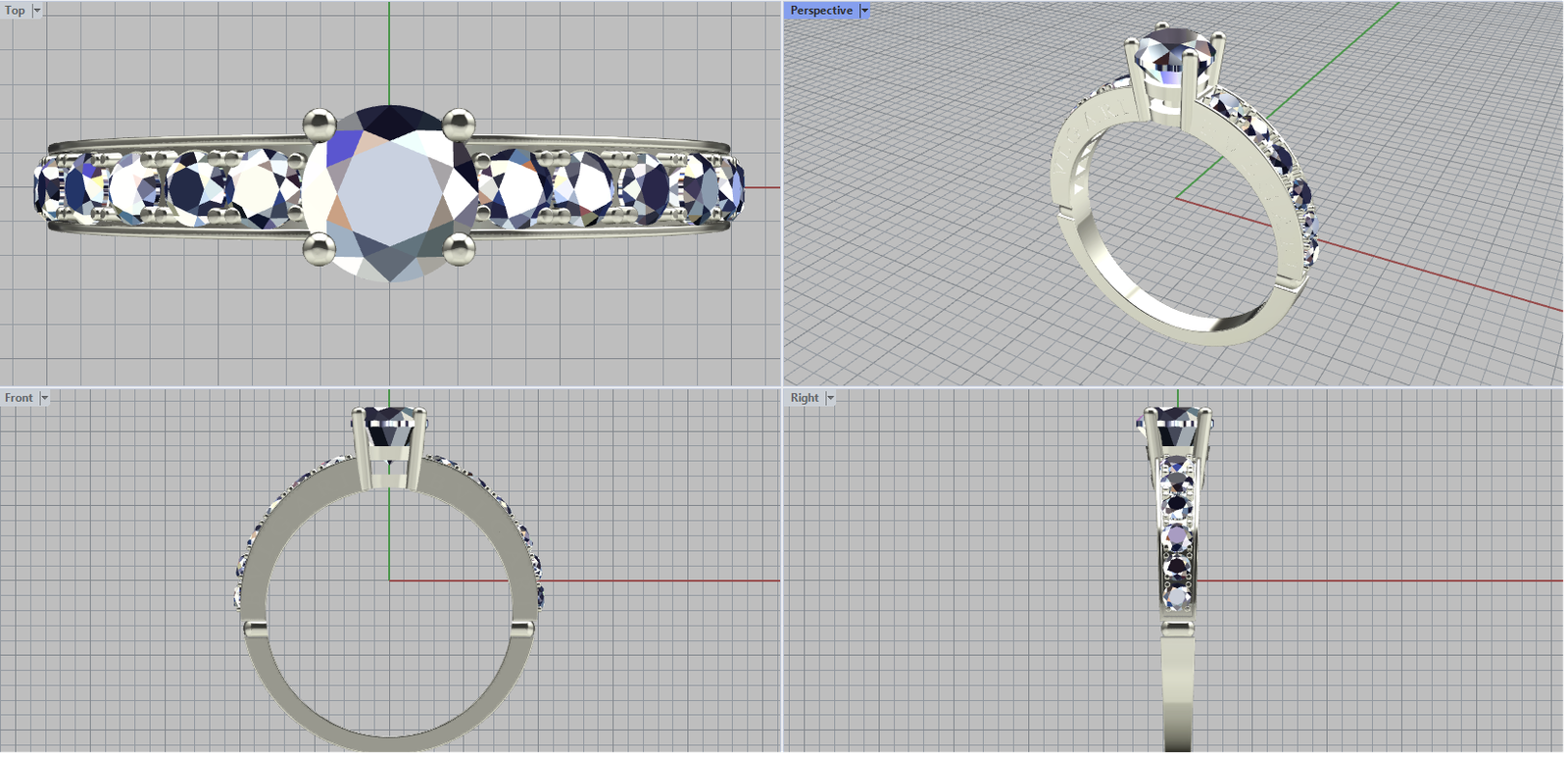Screen dimensions: 1568x757
Task: Click the Top viewport title label
Action: (15, 11)
